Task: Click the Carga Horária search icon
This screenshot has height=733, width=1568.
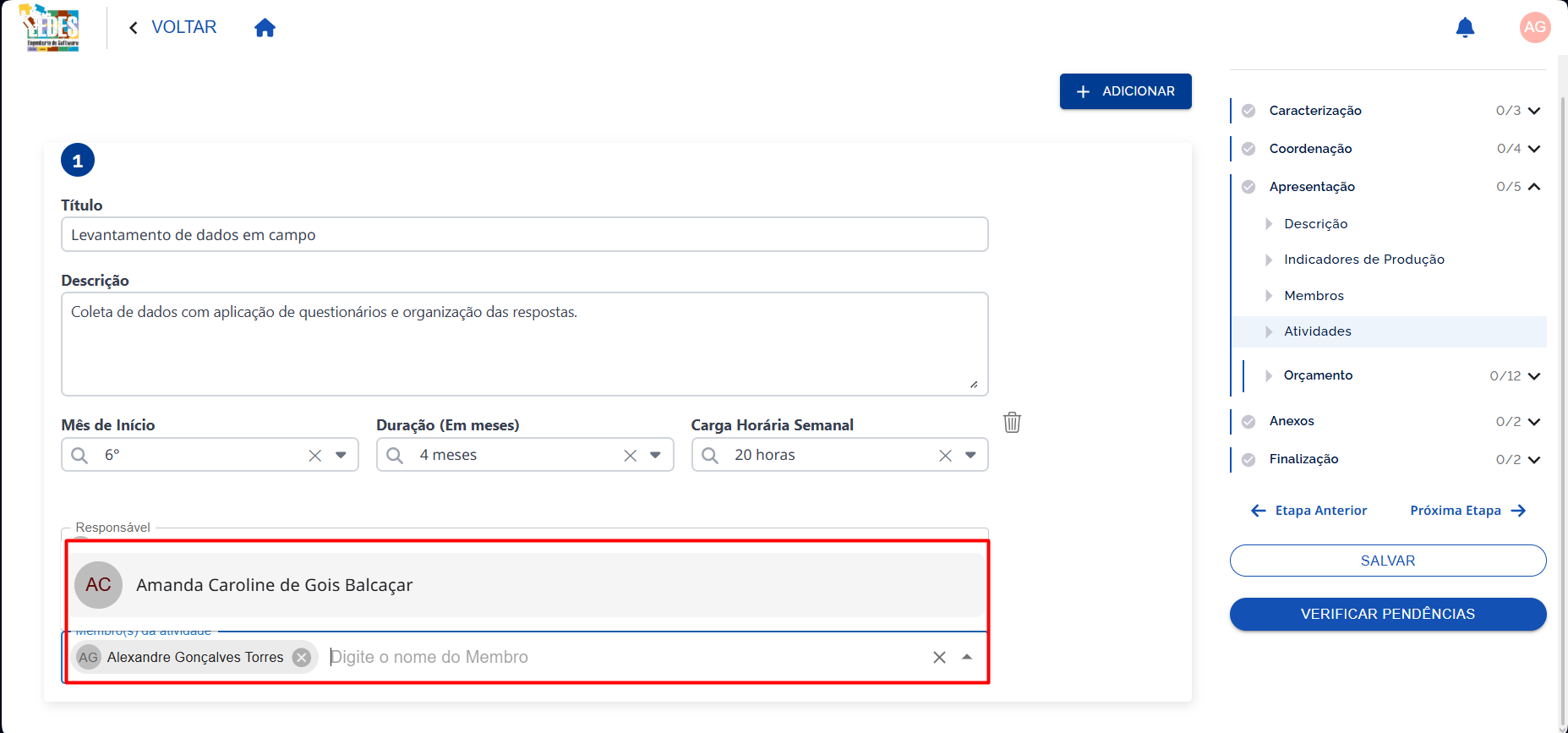Action: click(x=710, y=455)
